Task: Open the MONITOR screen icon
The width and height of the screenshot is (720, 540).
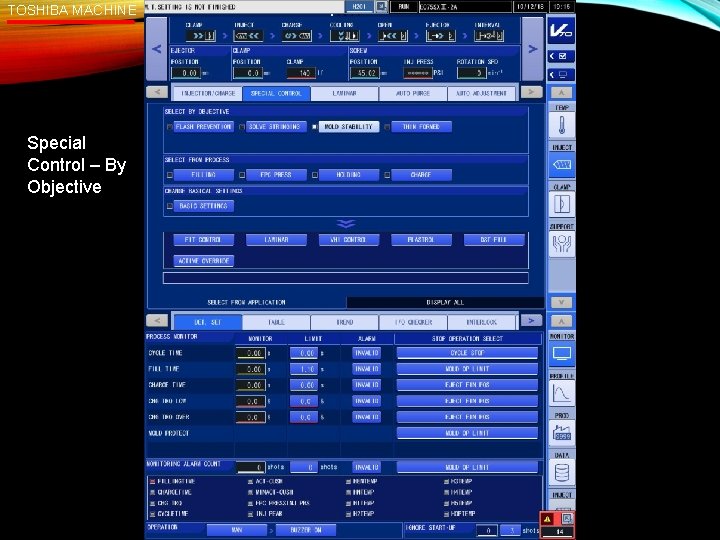Action: tap(561, 354)
